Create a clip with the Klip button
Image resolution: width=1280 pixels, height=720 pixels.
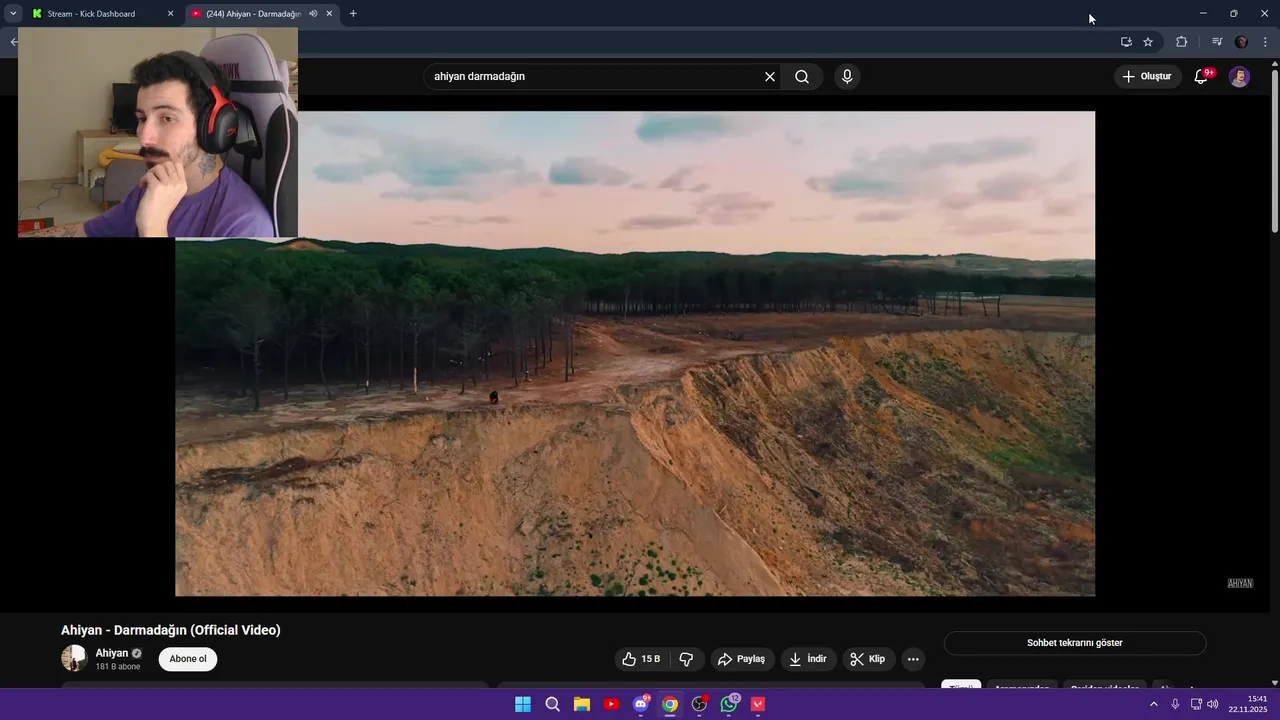pyautogui.click(x=868, y=659)
